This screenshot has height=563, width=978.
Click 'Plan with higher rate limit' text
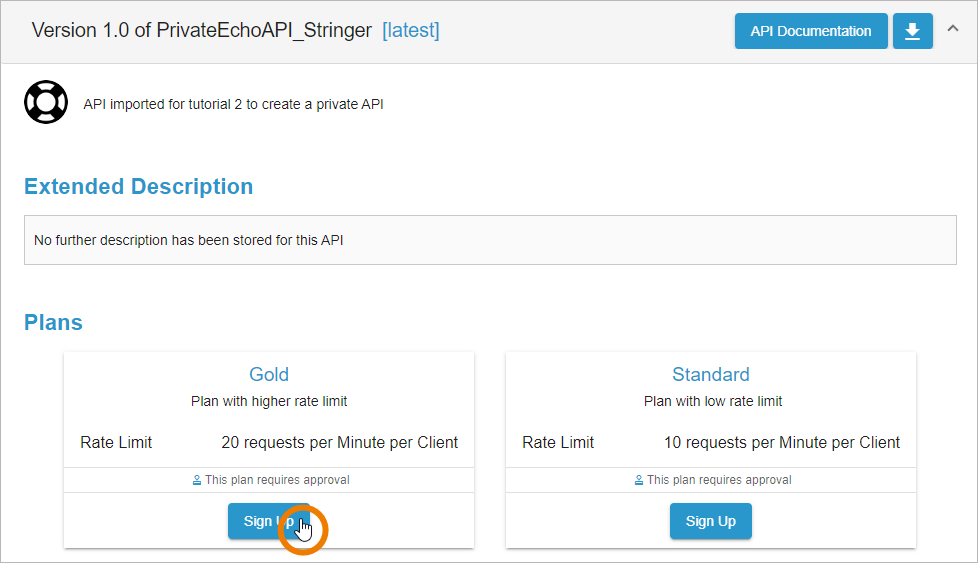click(269, 401)
